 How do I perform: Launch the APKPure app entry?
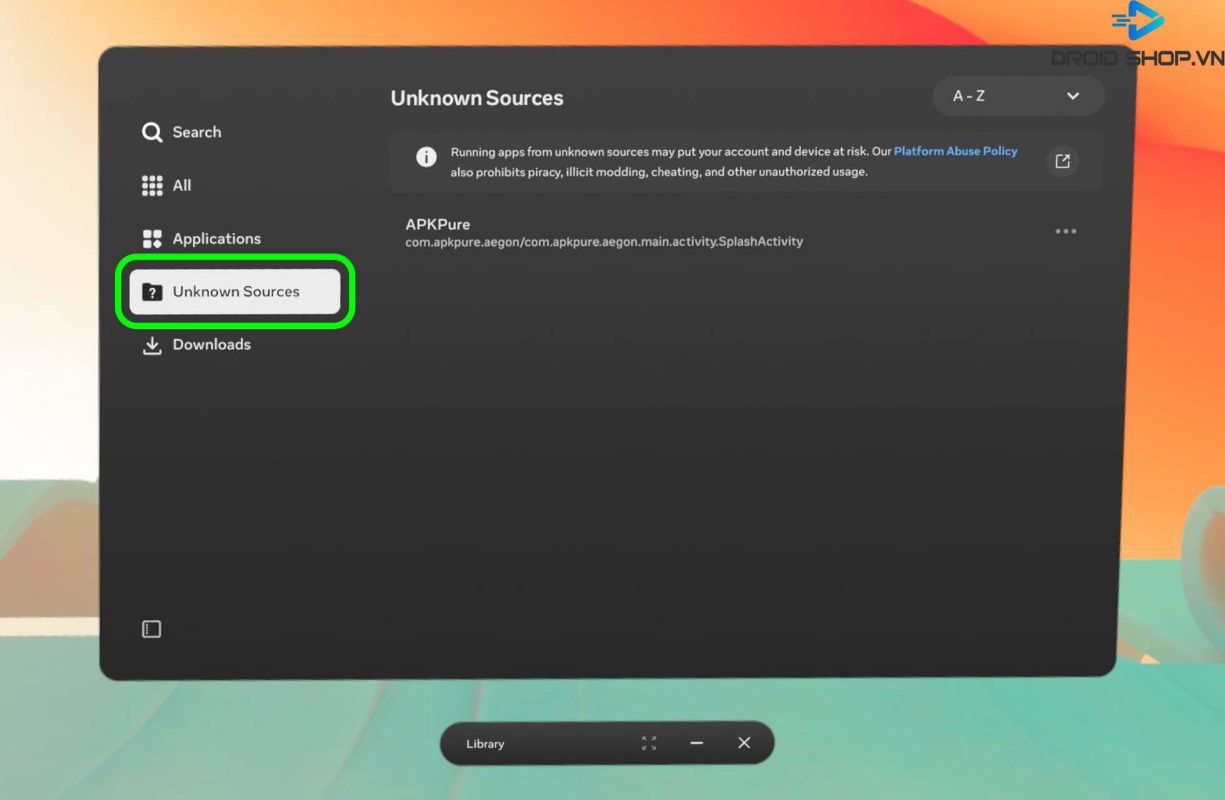click(604, 232)
